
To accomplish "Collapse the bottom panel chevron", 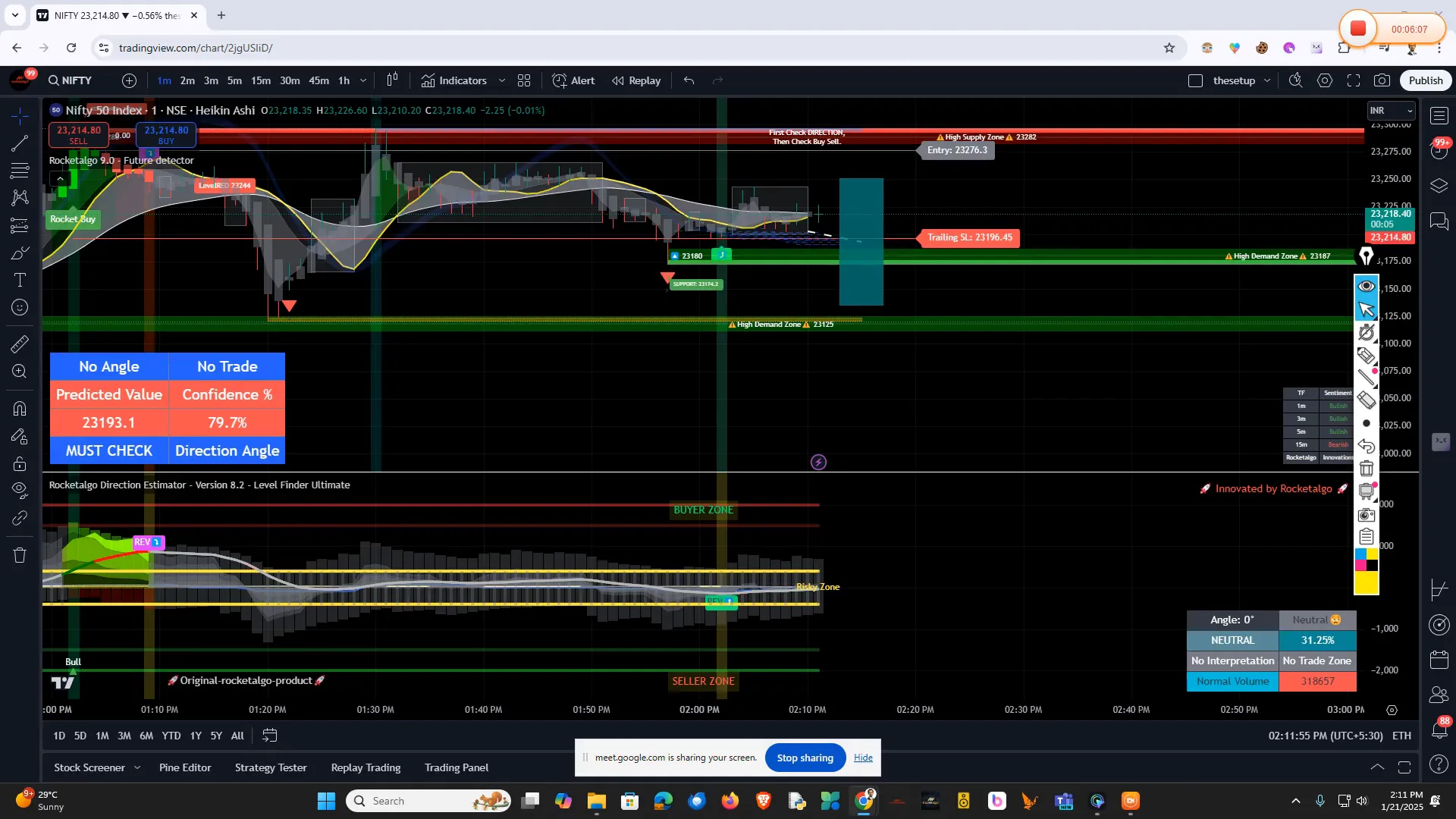I will [x=1377, y=767].
